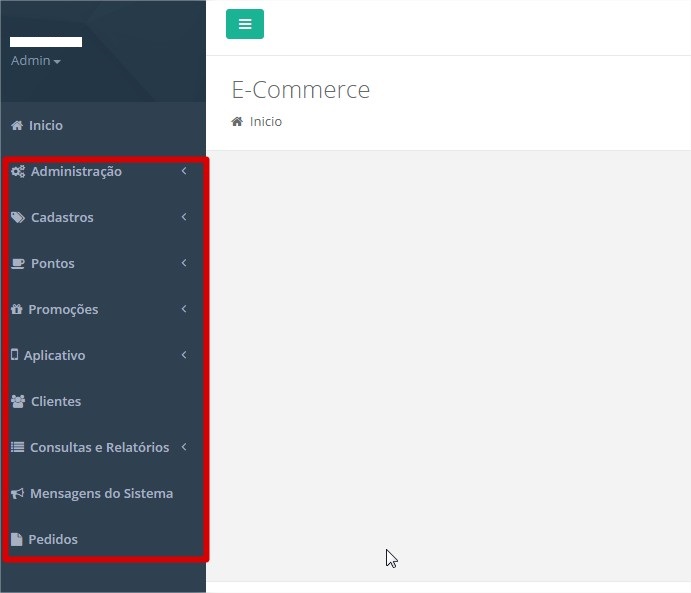Click the green hamburger menu button

(x=245, y=25)
